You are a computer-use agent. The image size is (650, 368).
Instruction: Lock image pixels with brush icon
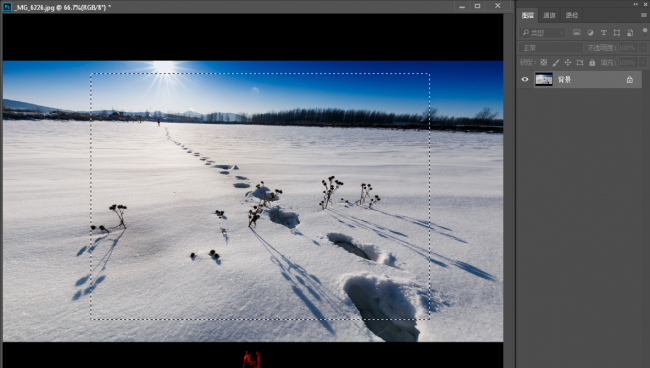556,63
